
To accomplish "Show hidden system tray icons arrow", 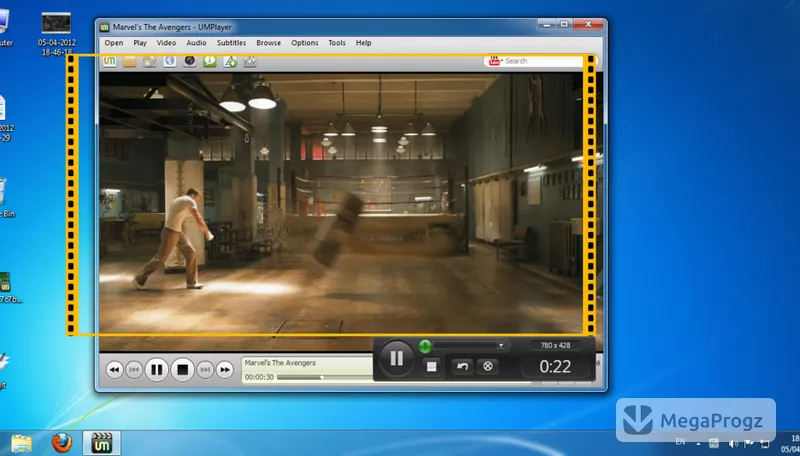I will tap(698, 443).
